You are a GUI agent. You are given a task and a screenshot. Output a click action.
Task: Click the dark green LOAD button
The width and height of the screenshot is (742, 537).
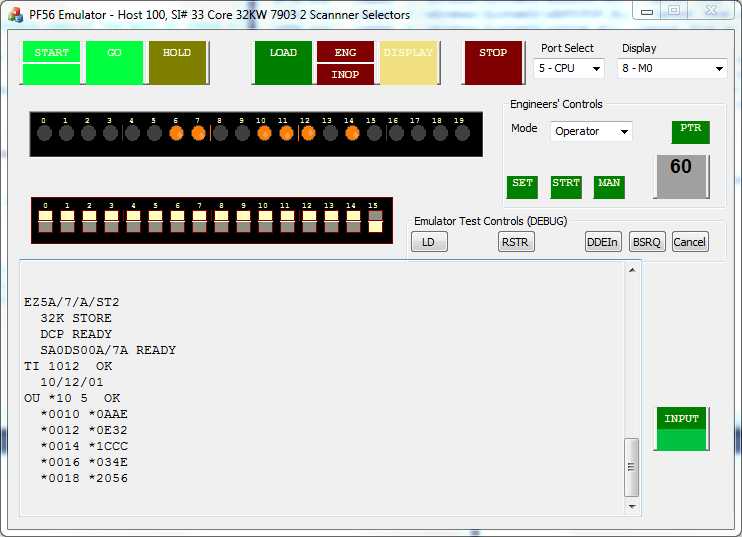(283, 63)
